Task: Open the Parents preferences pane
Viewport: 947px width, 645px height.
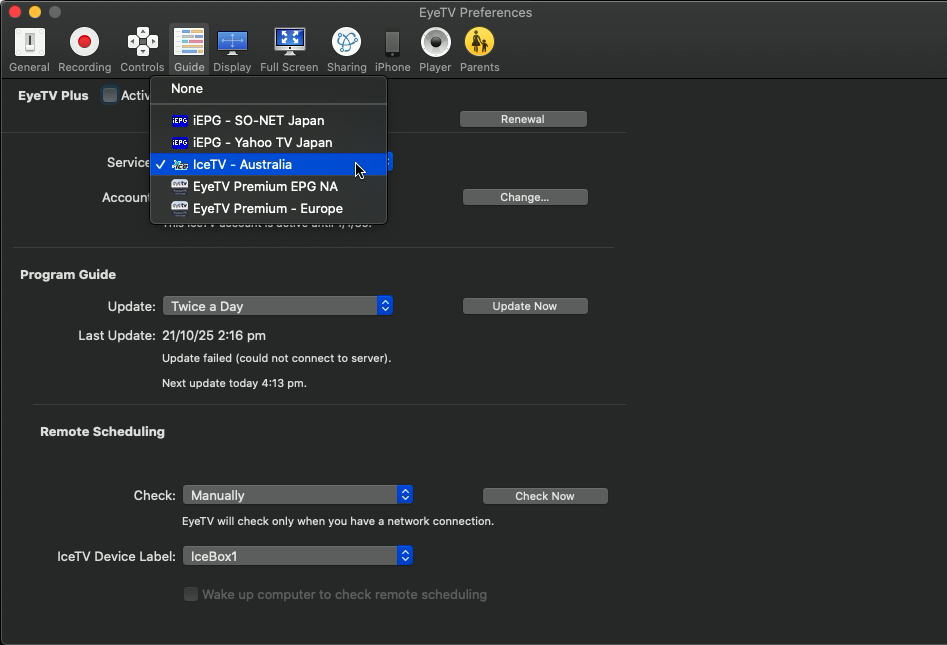Action: click(480, 50)
